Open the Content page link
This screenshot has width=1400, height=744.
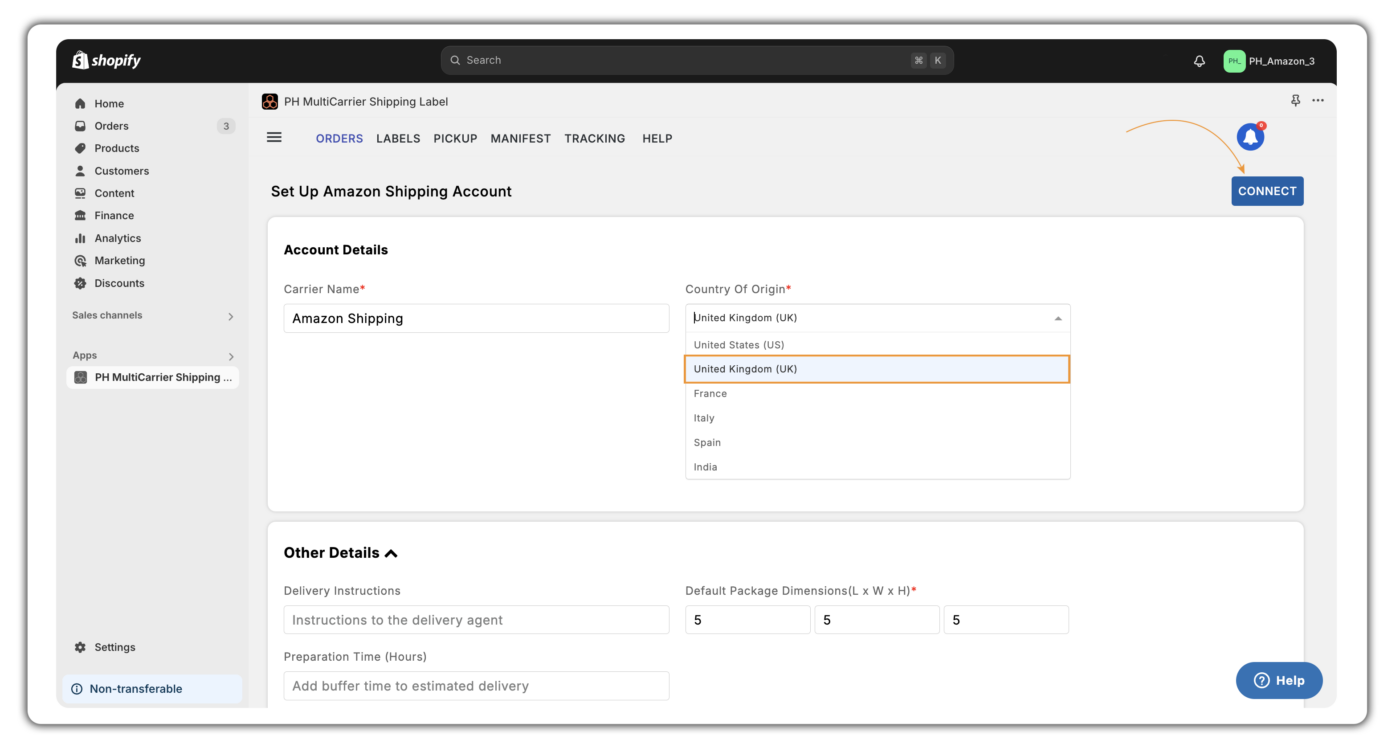pyautogui.click(x=115, y=193)
